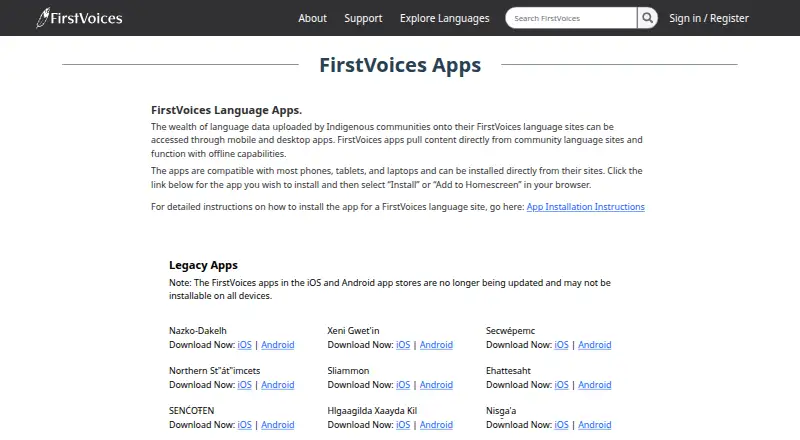Open Secwépemc iOS download link
The width and height of the screenshot is (800, 440).
(561, 345)
